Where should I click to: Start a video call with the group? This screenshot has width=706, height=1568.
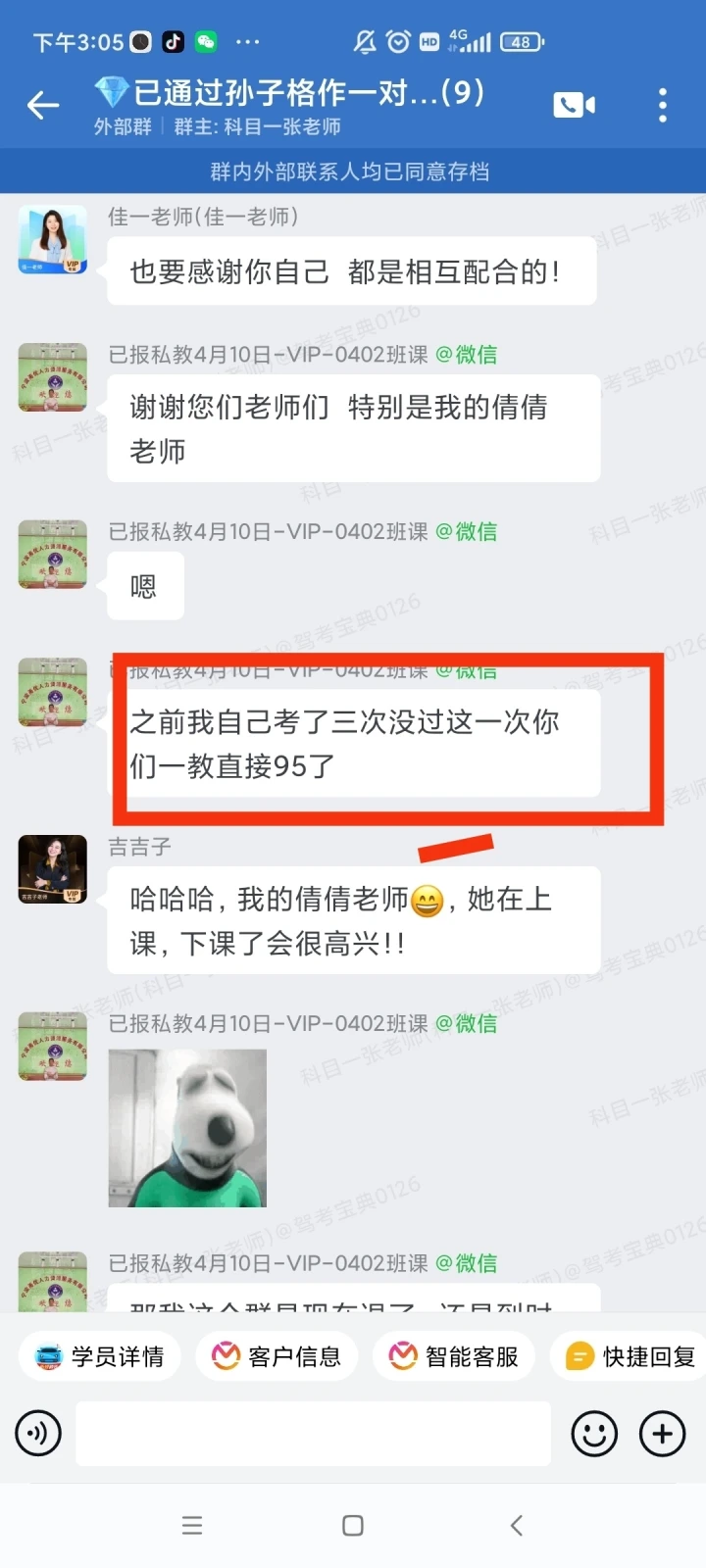click(574, 105)
